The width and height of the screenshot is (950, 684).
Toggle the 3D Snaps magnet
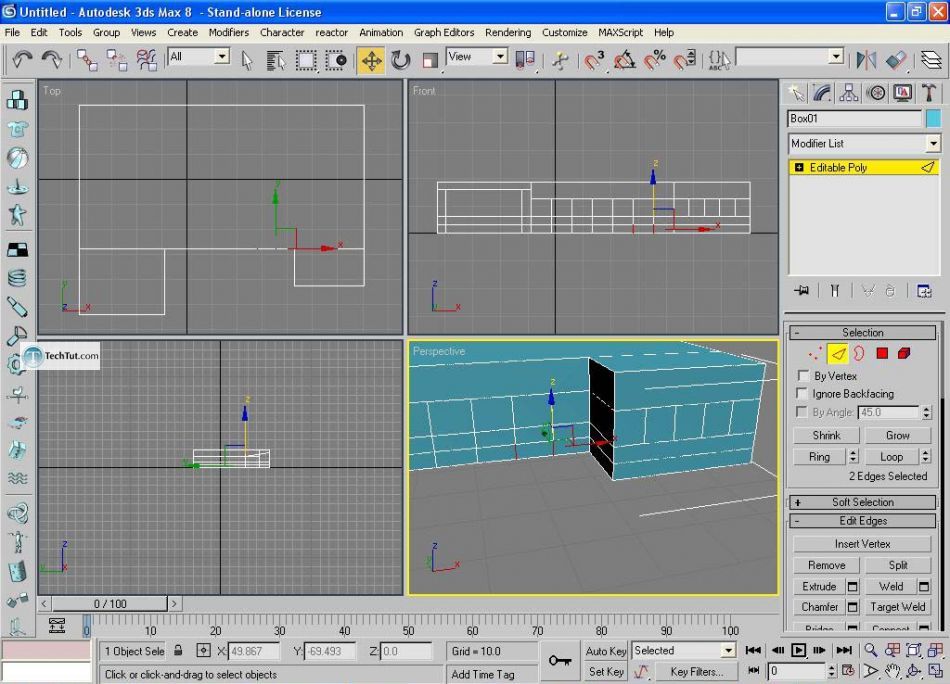[594, 60]
